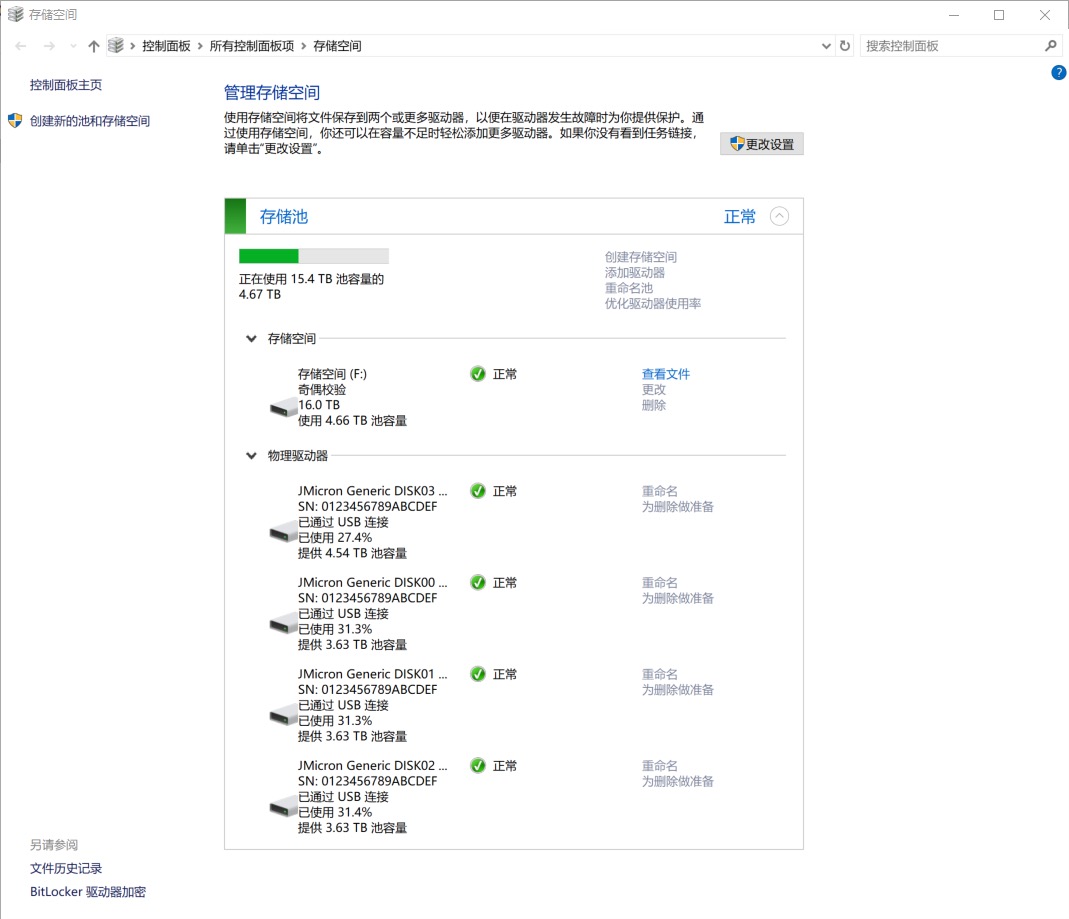Click 所有控制面板项 in the breadcrumb
The height and width of the screenshot is (919, 1069).
tap(251, 46)
